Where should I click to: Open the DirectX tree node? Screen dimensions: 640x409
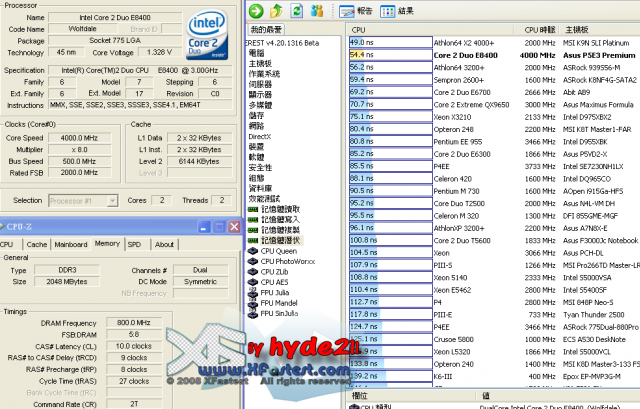pos(260,136)
